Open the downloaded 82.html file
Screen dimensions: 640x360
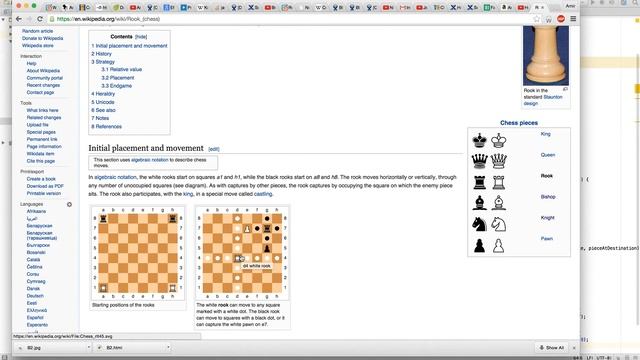coord(130,348)
